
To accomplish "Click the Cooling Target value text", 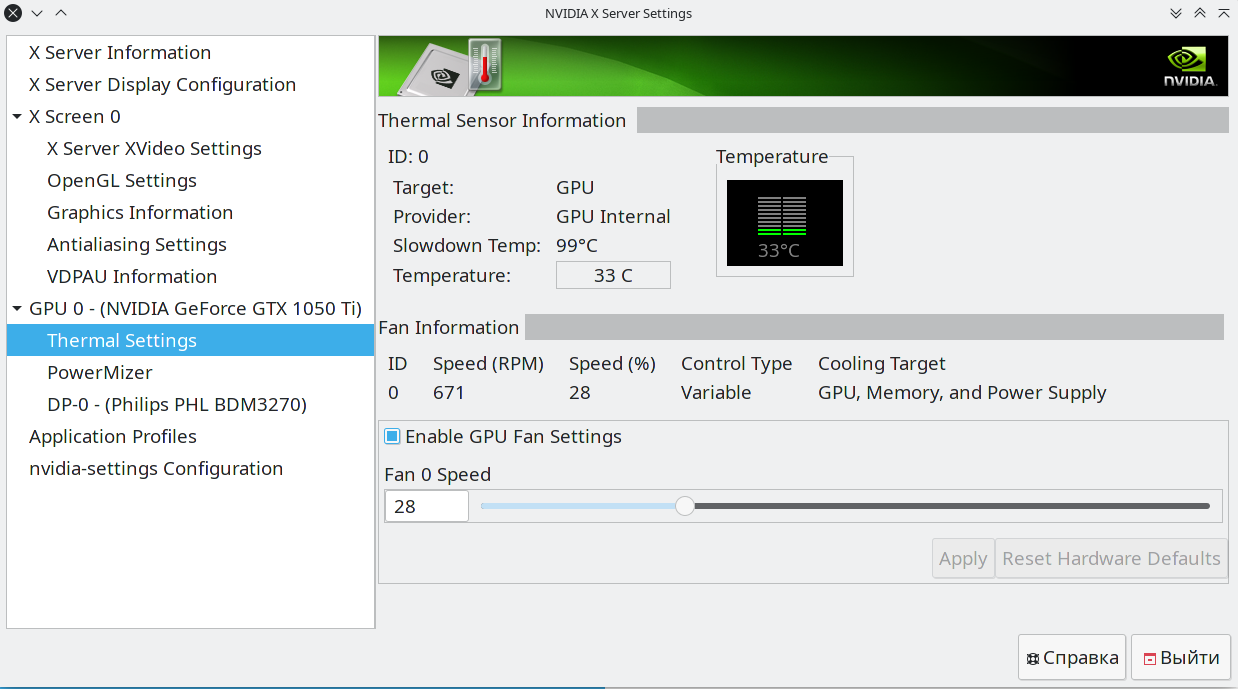I will click(962, 393).
